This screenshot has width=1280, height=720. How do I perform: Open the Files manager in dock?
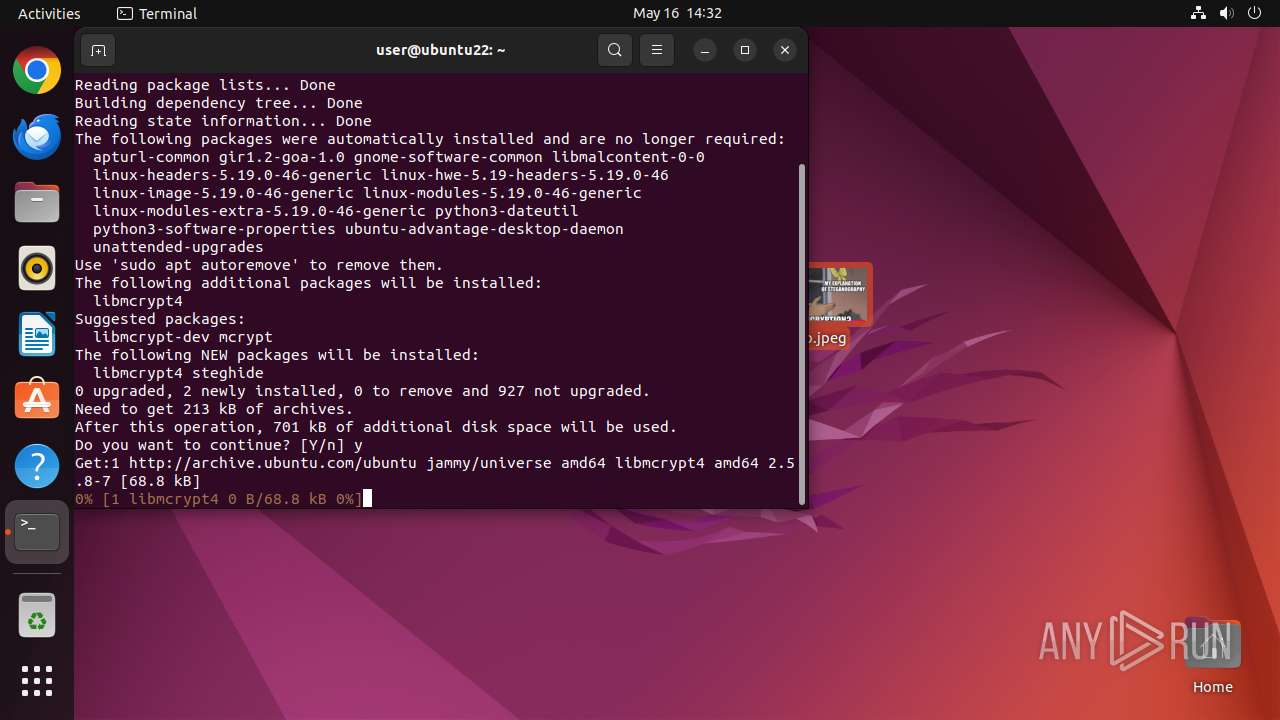pos(37,203)
